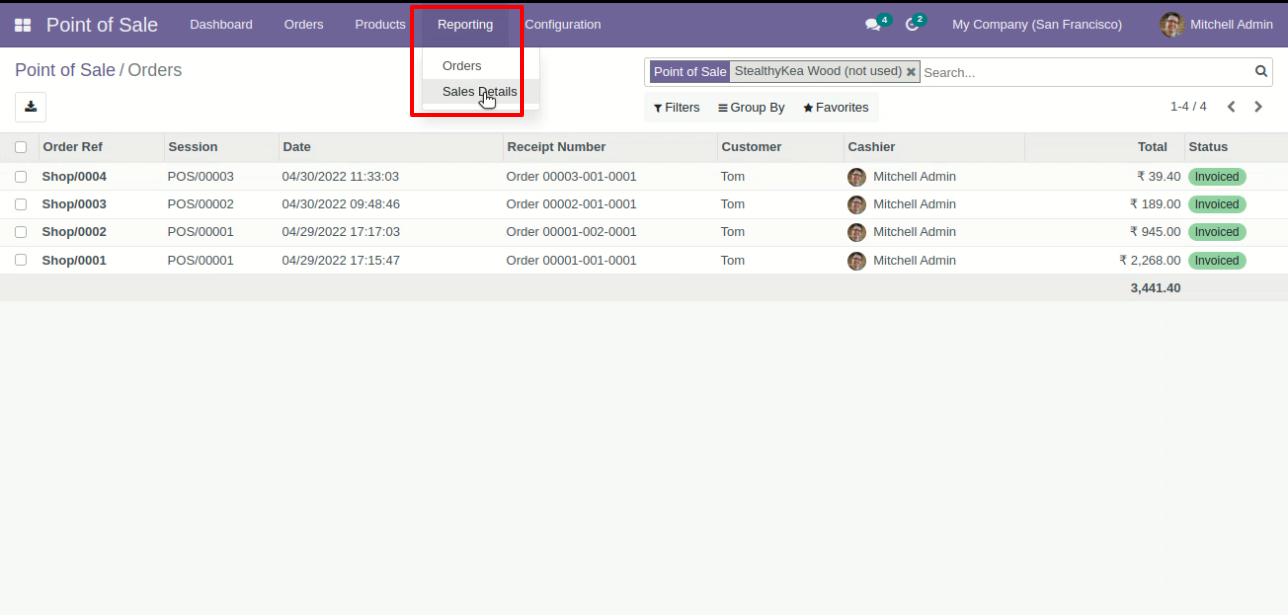Viewport: 1288px width, 615px height.
Task: Open order Shop/0004
Action: [74, 177]
